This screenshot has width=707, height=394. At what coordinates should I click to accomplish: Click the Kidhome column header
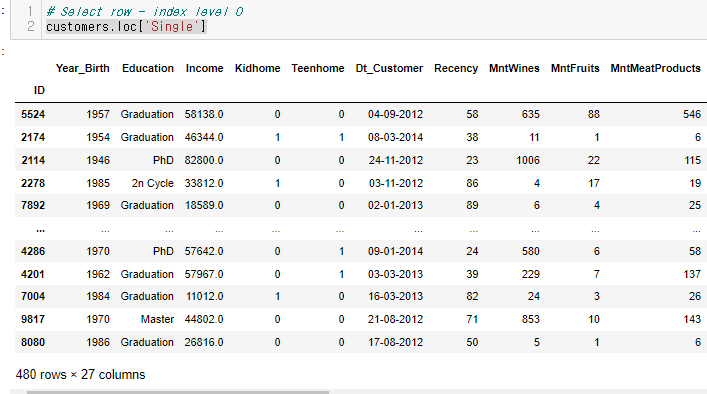click(x=257, y=68)
